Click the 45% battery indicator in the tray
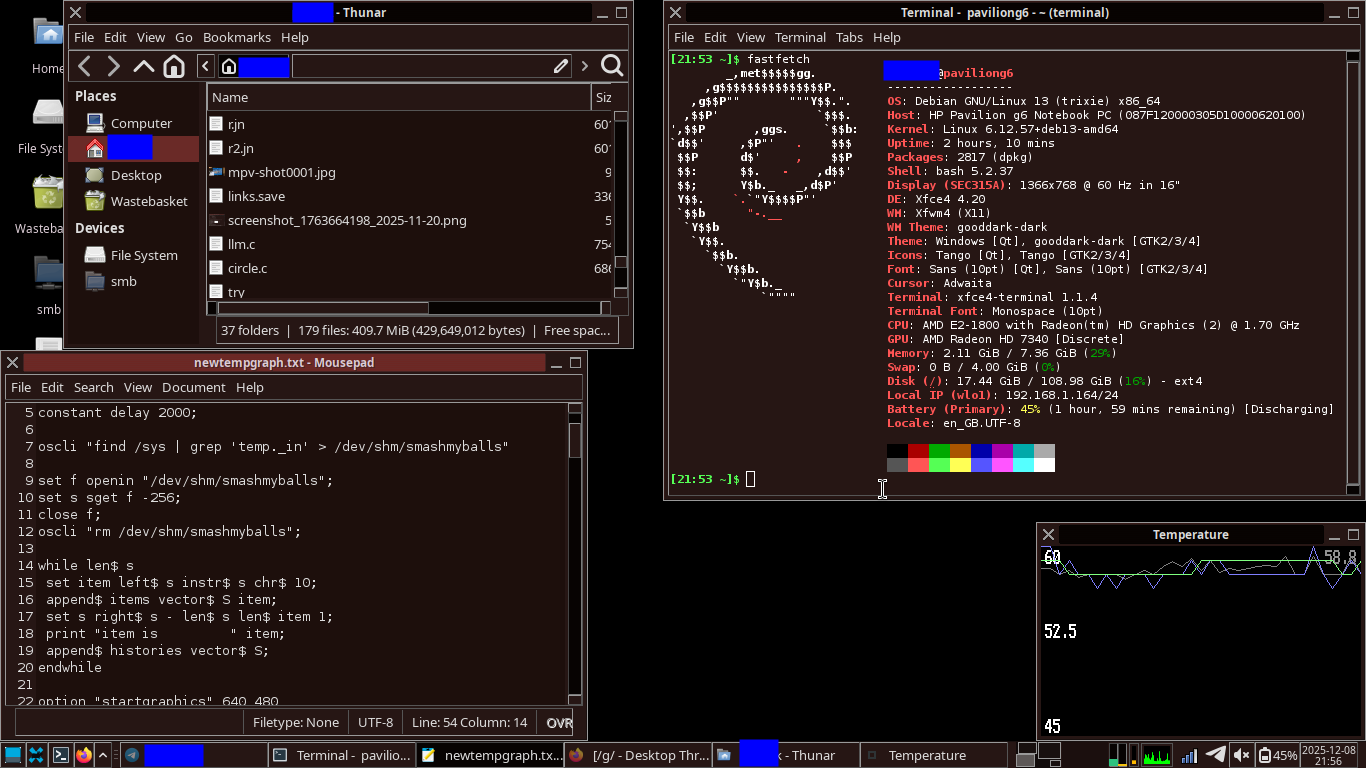 (1277, 756)
